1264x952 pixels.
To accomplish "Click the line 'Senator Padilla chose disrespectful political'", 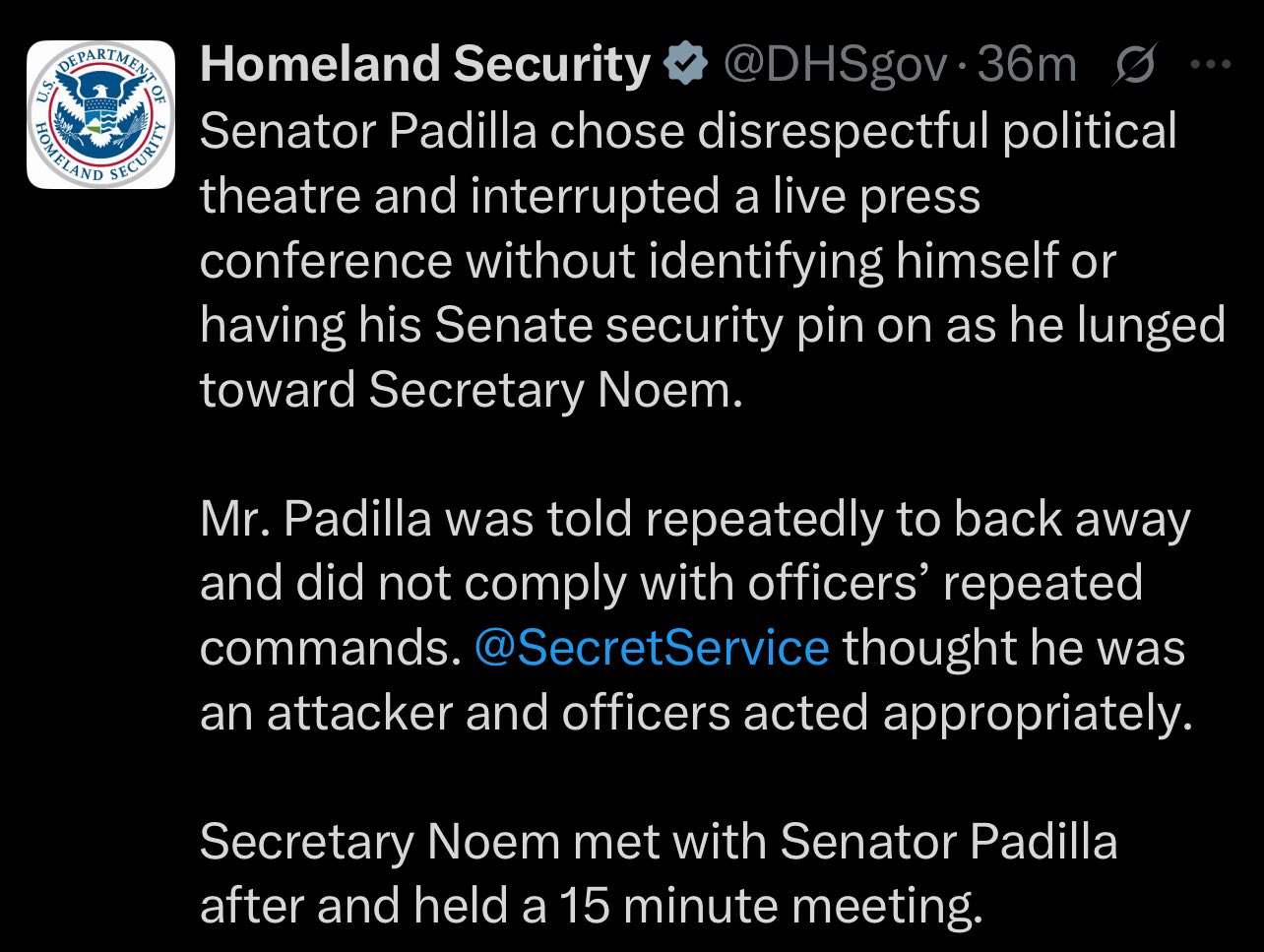I will (x=688, y=132).
